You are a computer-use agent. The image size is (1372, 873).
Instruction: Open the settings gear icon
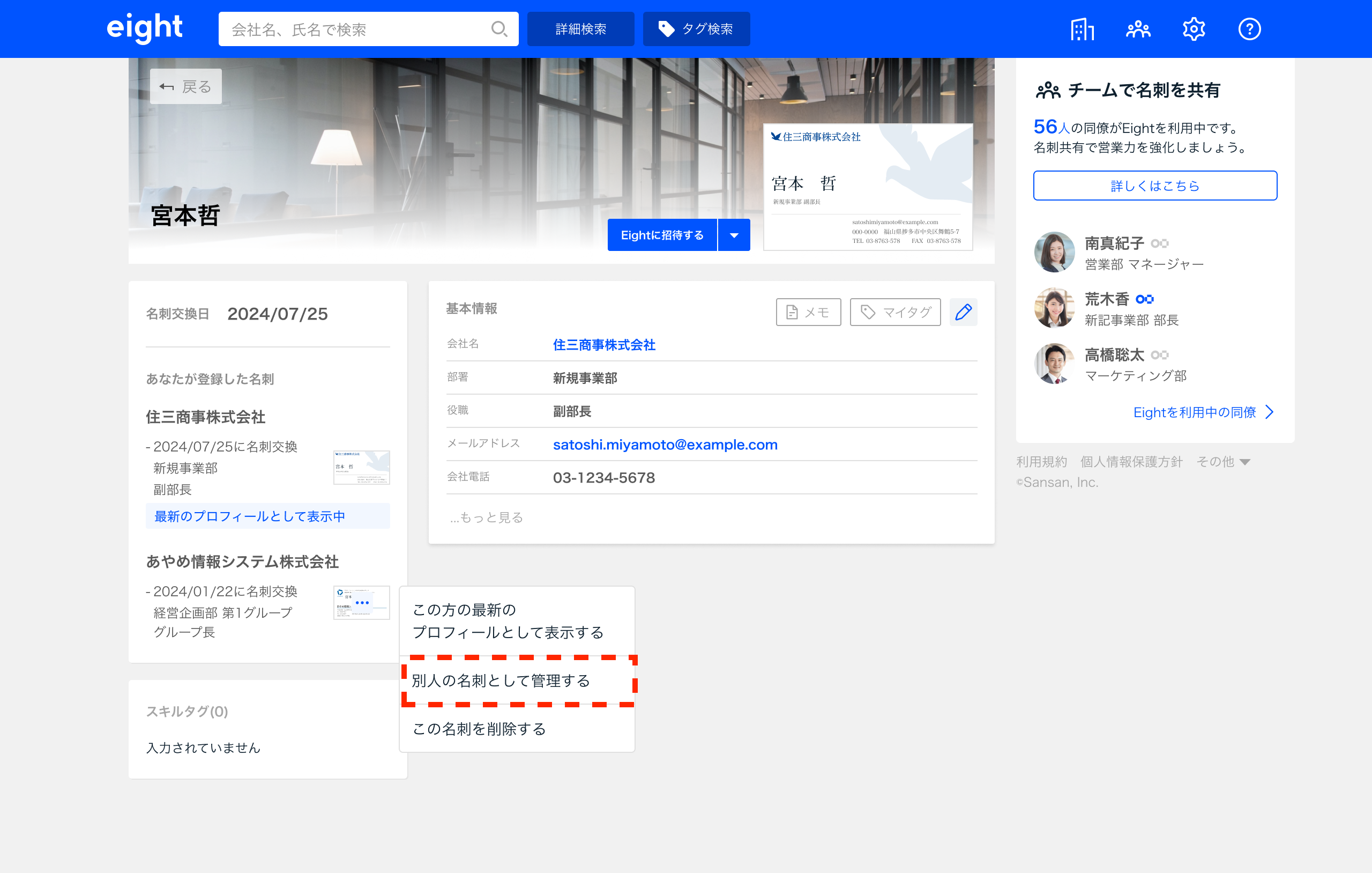pyautogui.click(x=1194, y=29)
